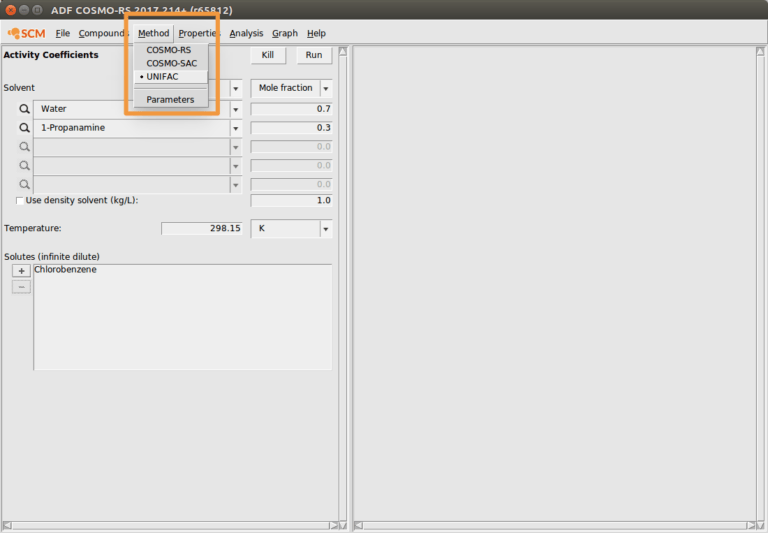The image size is (768, 533).
Task: Edit the 1-Propanamine fraction 0.3 field
Action: click(291, 128)
